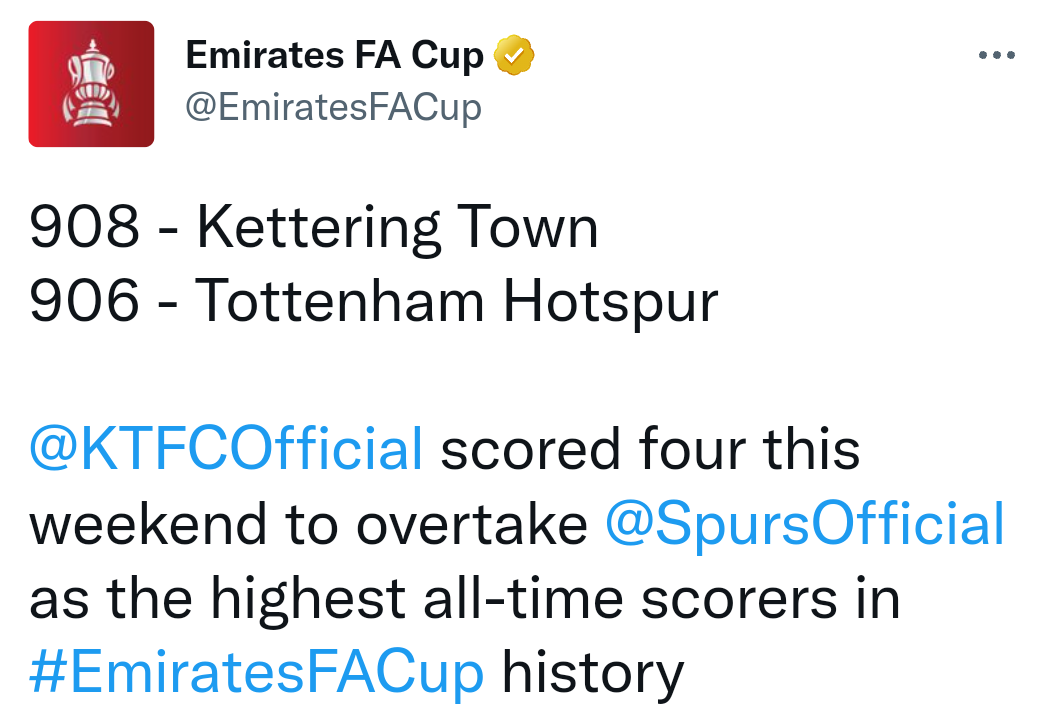Click the text 'weekend to overtake'
The image size is (1044, 712).
coord(308,524)
